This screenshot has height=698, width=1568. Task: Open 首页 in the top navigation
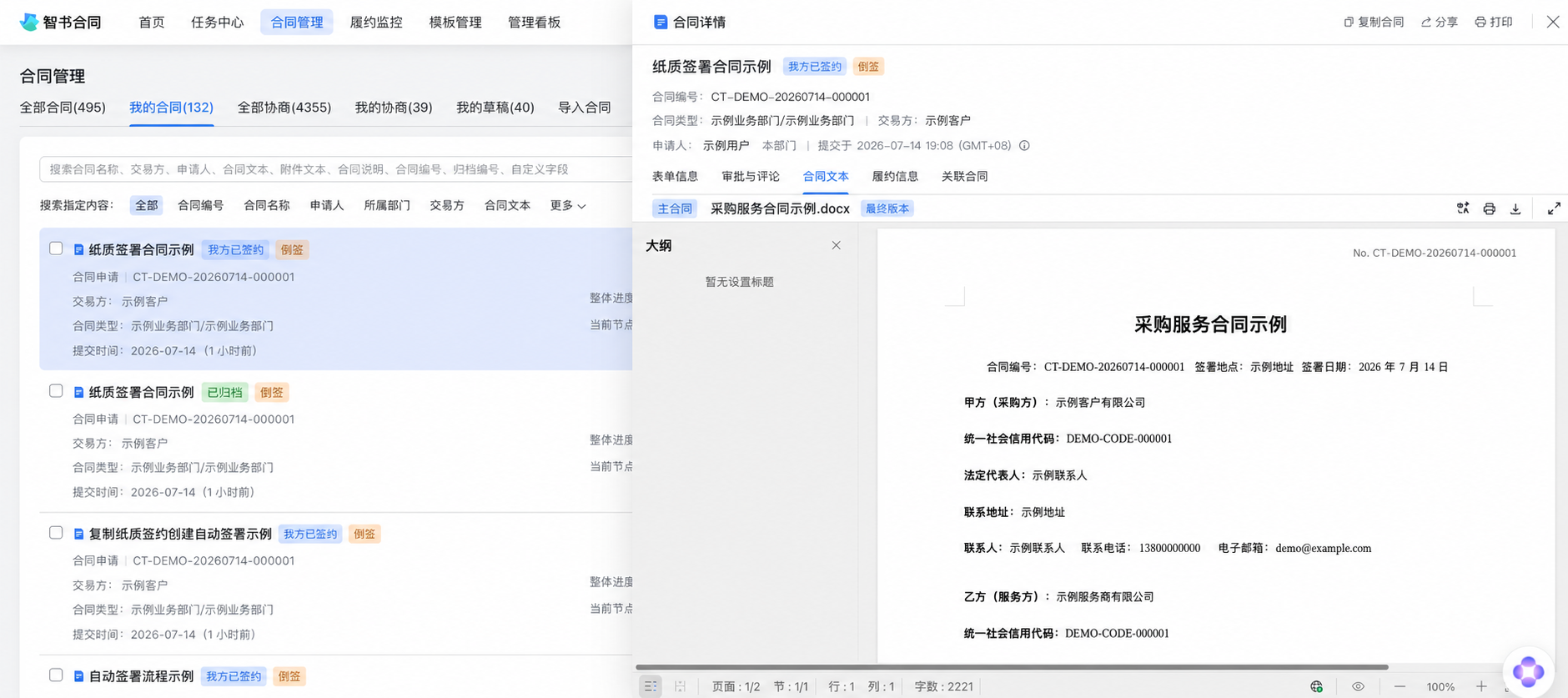152,23
